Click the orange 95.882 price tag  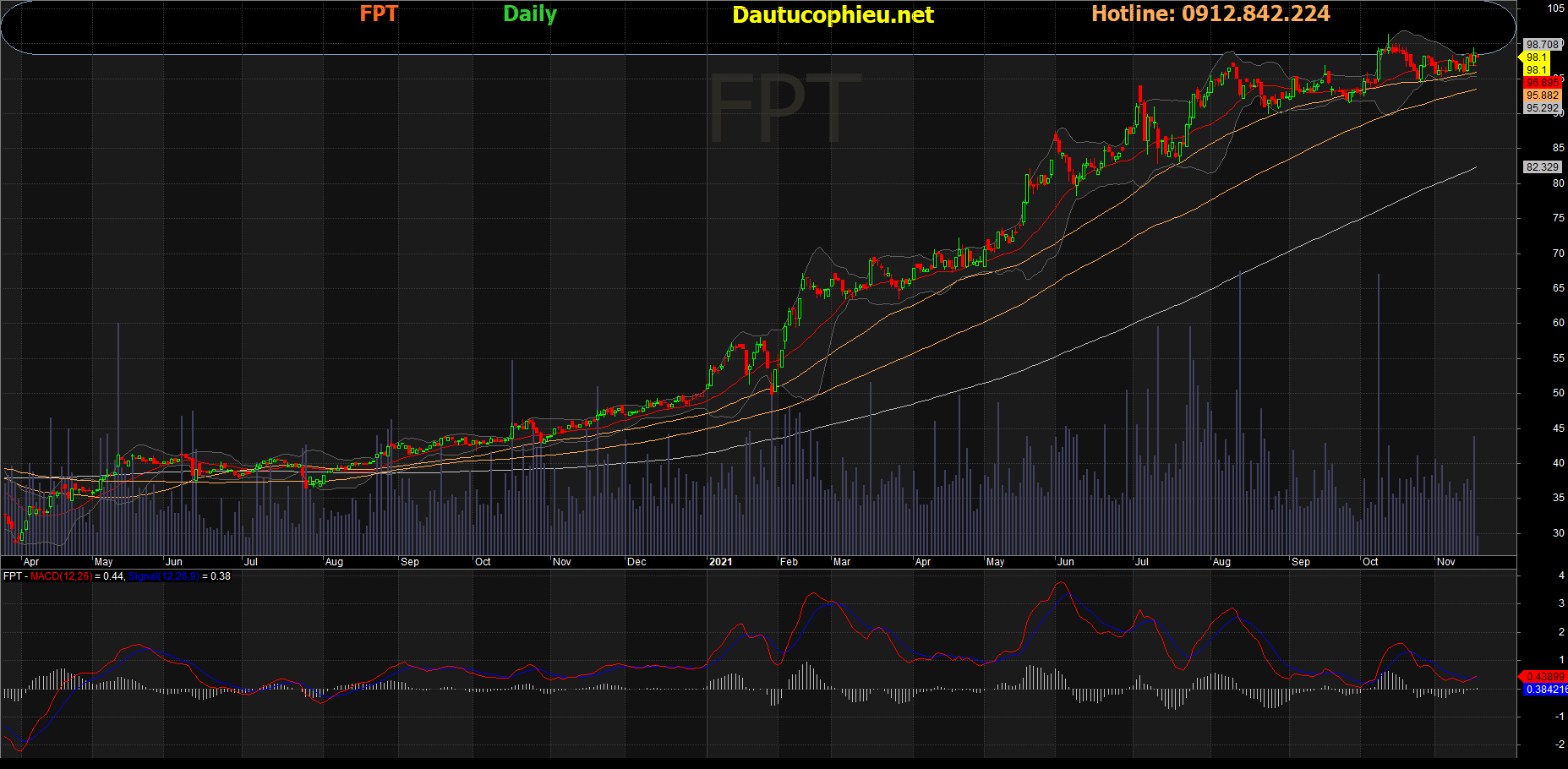(1542, 95)
